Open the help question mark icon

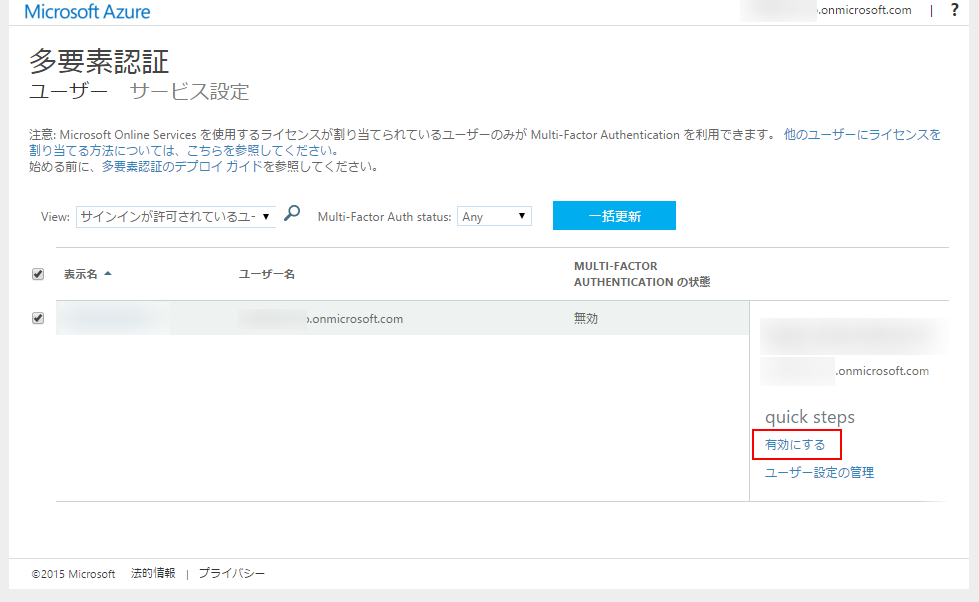point(955,10)
